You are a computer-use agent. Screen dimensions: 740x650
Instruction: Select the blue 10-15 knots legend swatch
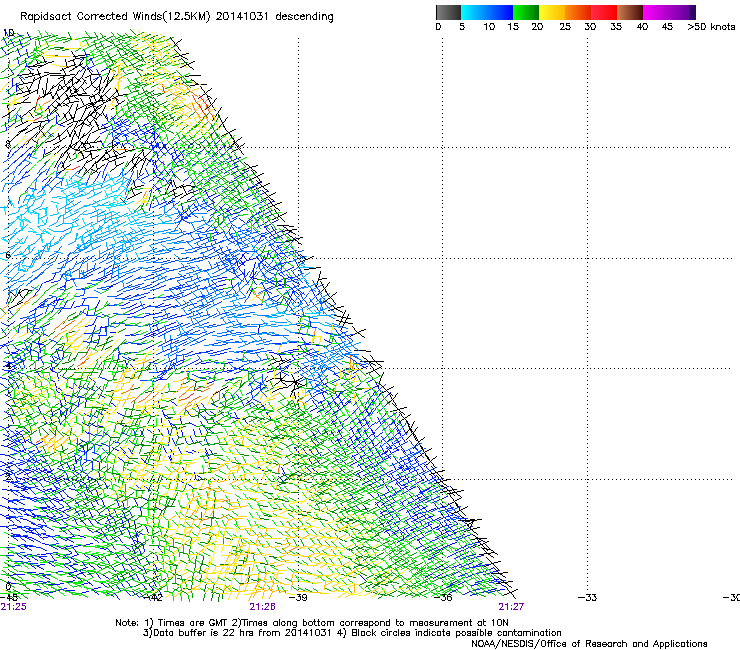pyautogui.click(x=500, y=12)
